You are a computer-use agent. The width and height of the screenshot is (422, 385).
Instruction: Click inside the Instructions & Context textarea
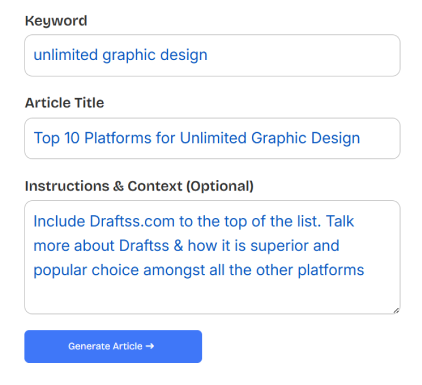pyautogui.click(x=212, y=257)
